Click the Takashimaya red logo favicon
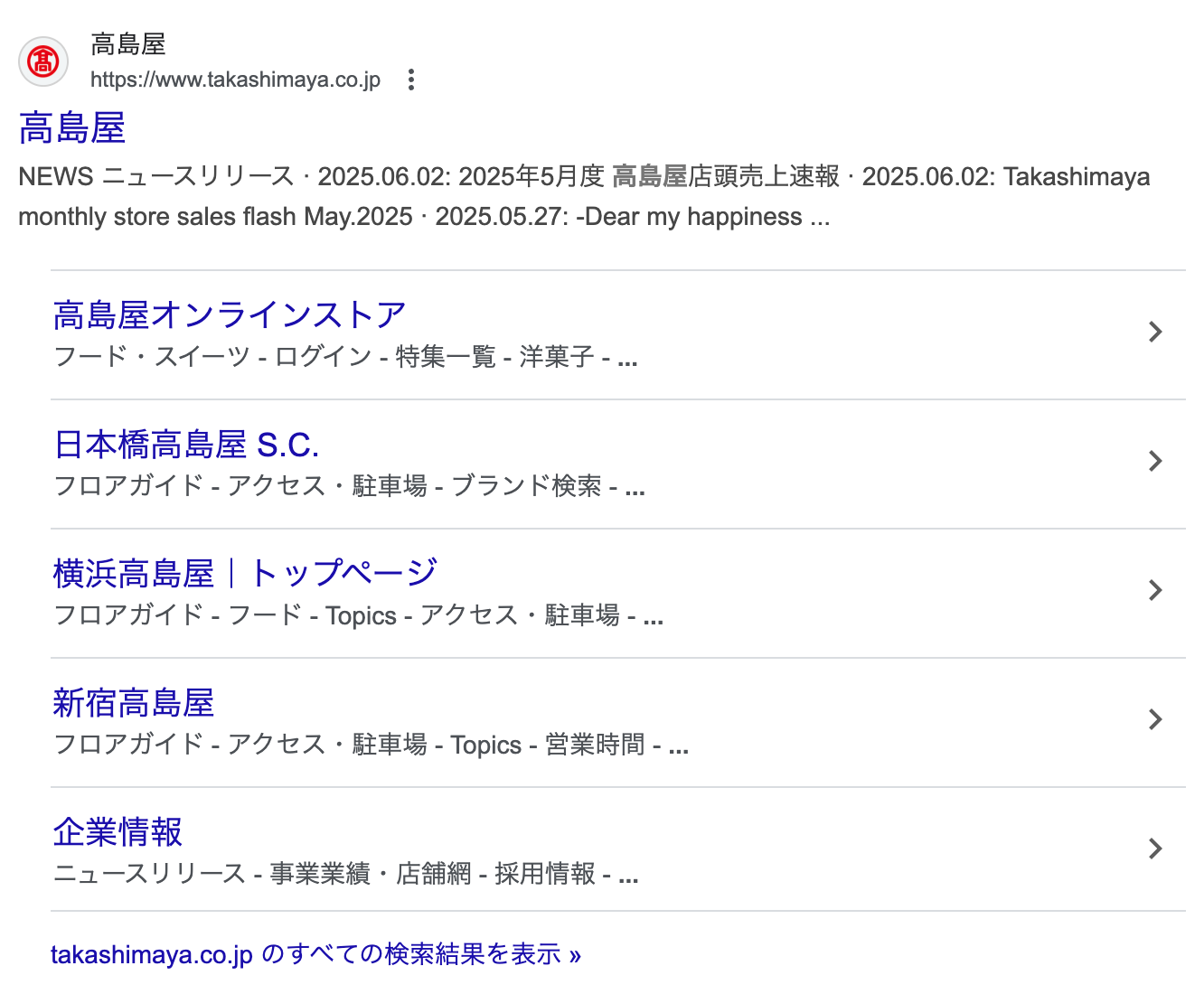 tap(43, 61)
